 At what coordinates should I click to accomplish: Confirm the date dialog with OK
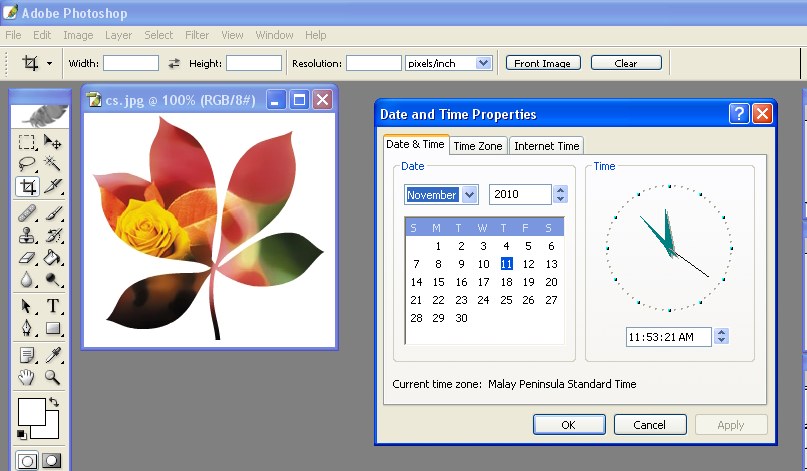[569, 425]
